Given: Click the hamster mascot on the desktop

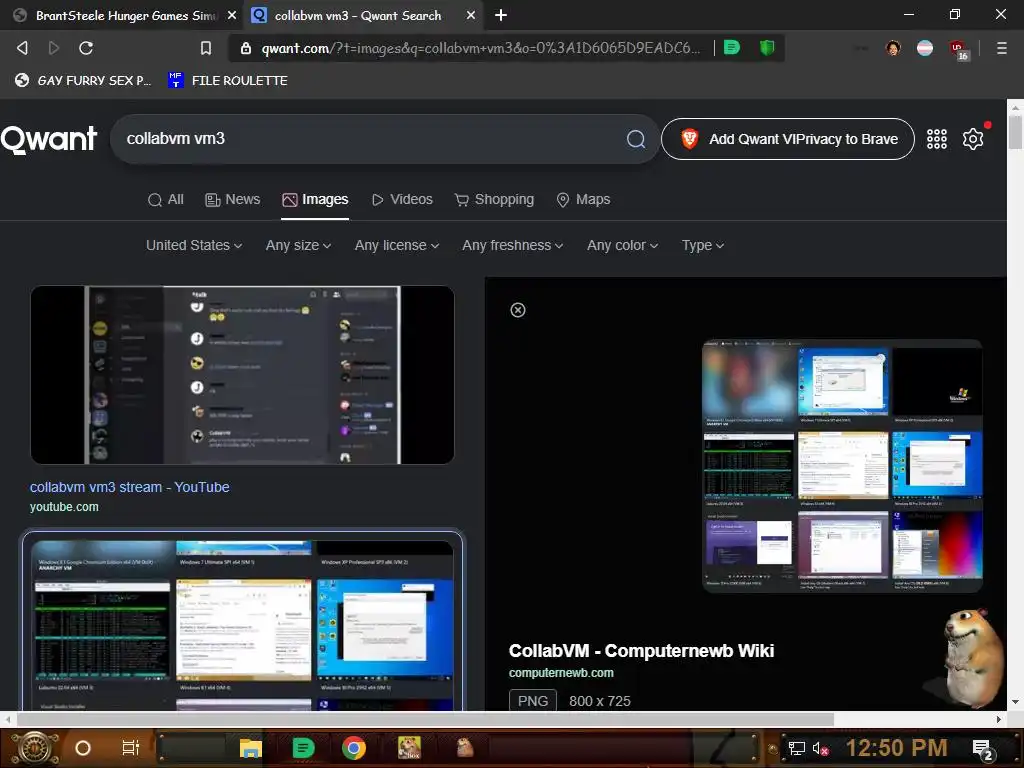Looking at the screenshot, I should (972, 658).
